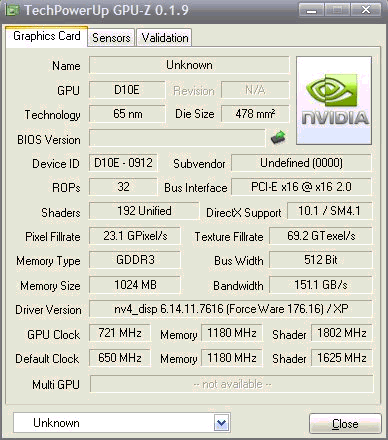Screen dimensions: 388x440
Task: Click Bandwidth value 151.1 GB/s
Action: coord(321,285)
